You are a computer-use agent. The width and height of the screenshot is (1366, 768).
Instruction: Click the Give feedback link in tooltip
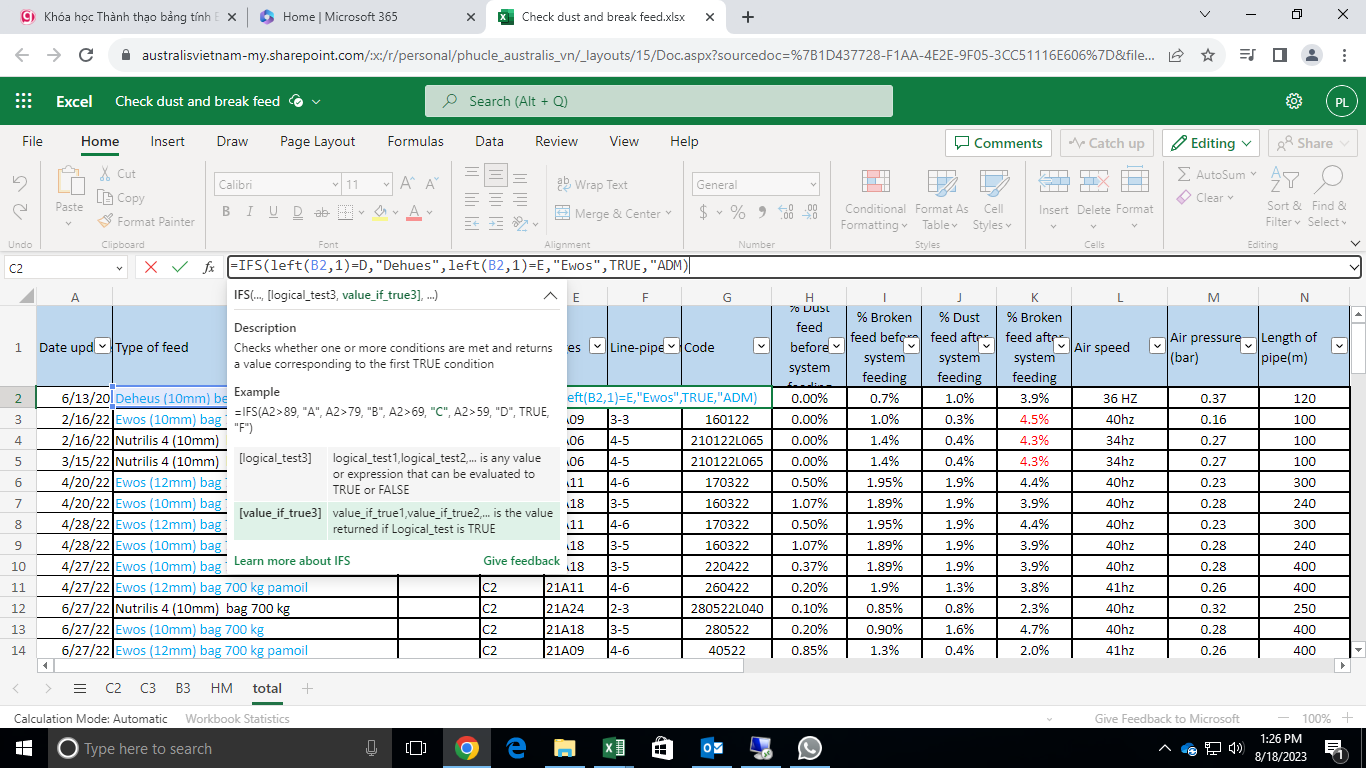click(521, 561)
